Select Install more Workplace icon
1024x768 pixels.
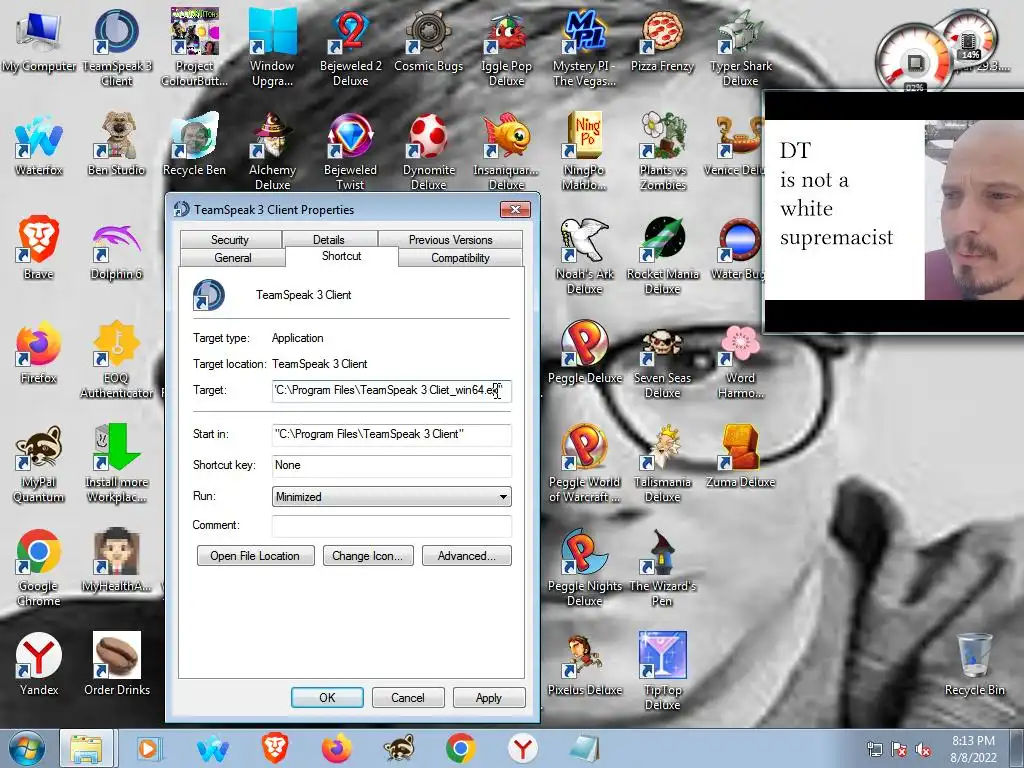click(117, 464)
